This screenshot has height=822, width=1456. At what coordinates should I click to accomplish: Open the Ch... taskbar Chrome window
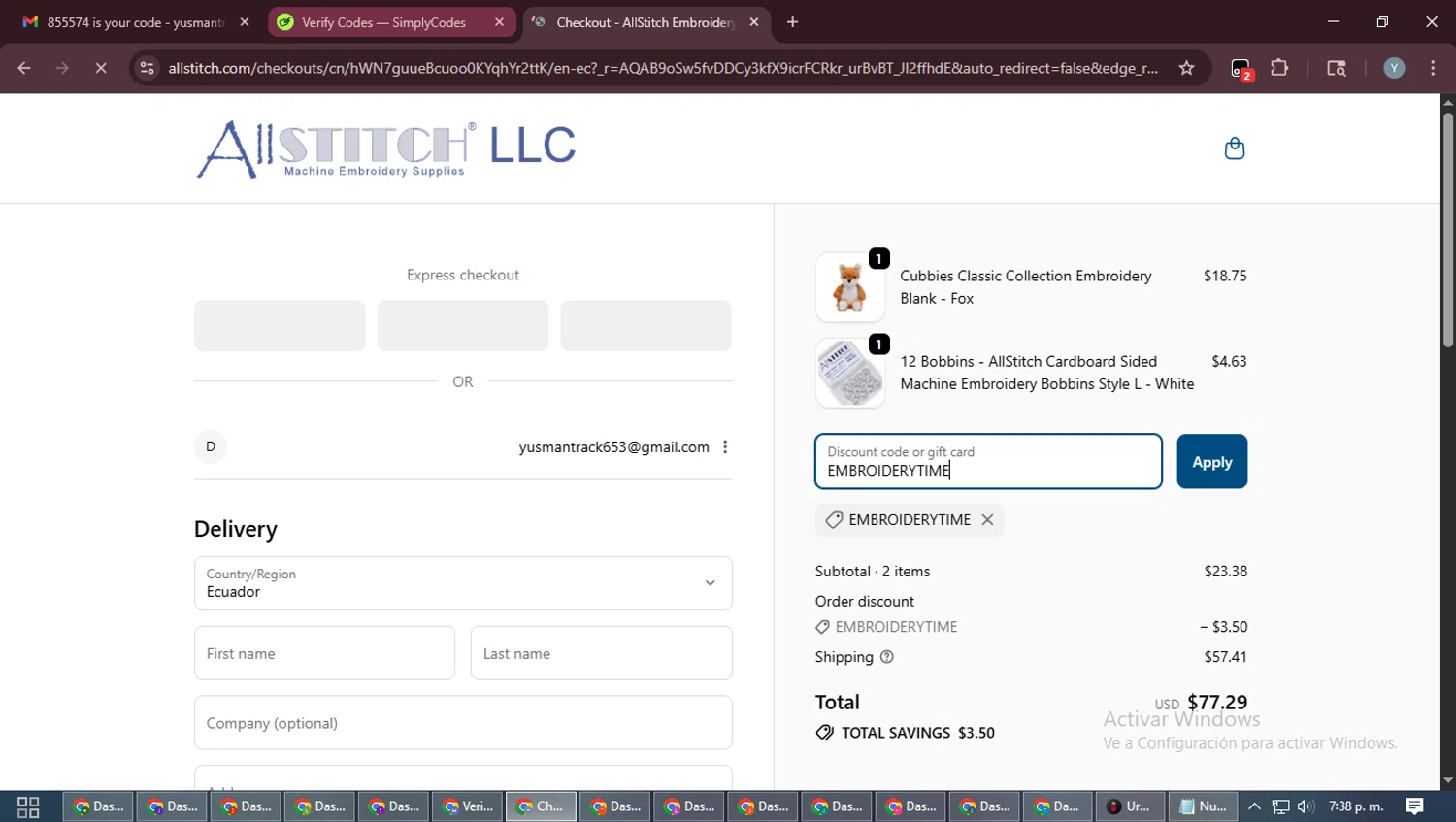(541, 806)
